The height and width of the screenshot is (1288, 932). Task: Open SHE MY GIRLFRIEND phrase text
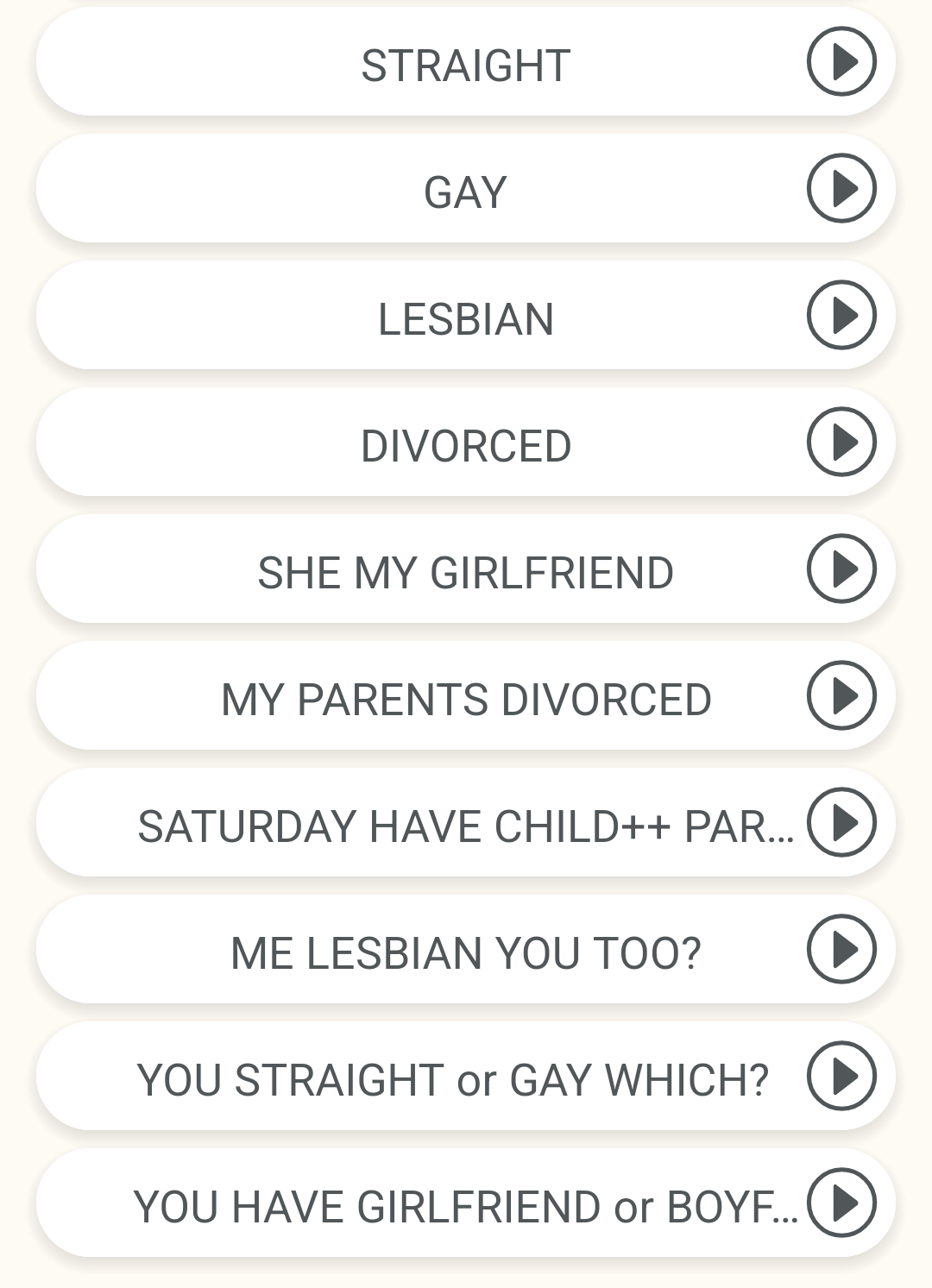[x=465, y=573]
